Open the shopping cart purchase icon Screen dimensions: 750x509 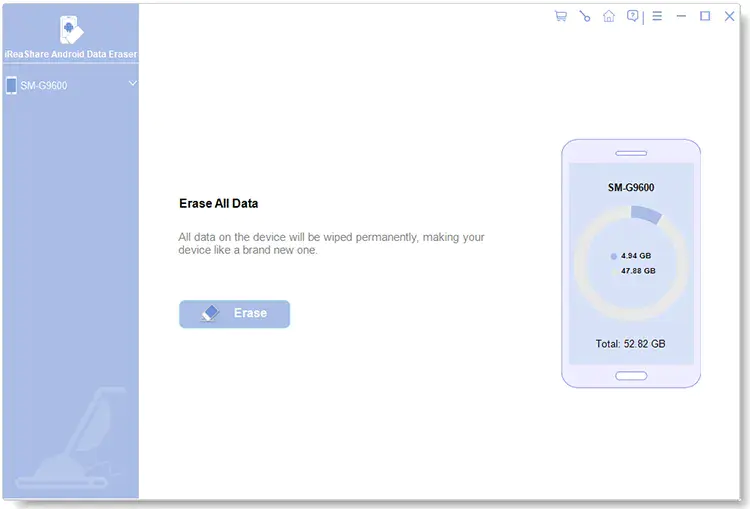tap(561, 16)
